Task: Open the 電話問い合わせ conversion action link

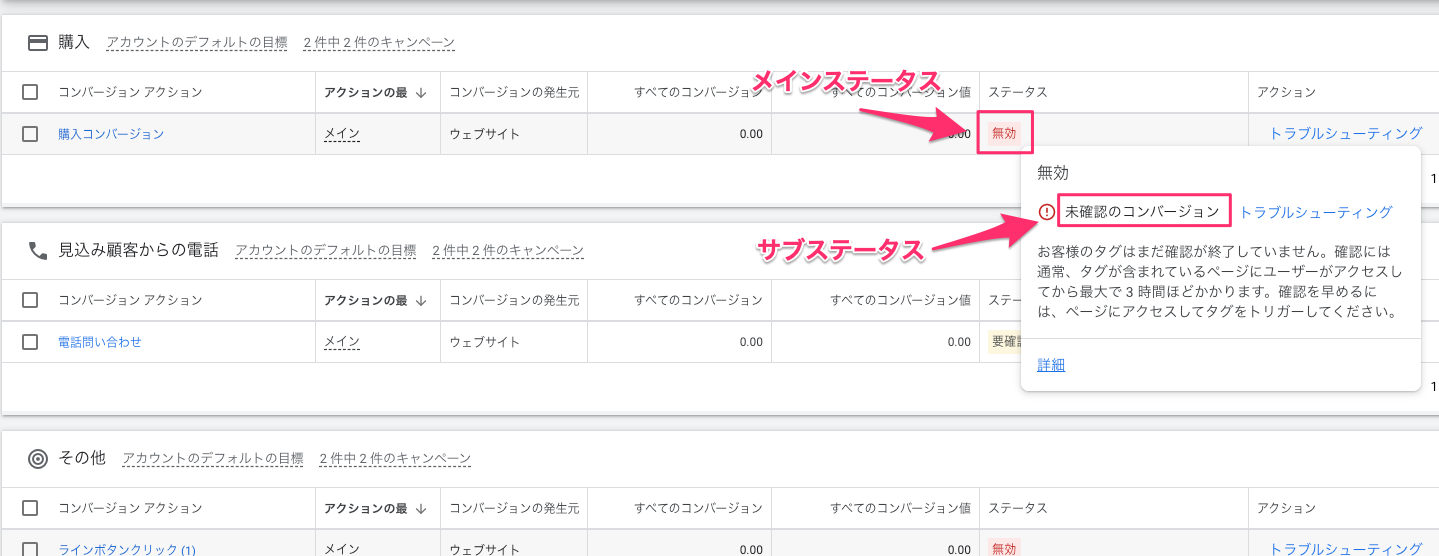Action: [x=100, y=342]
